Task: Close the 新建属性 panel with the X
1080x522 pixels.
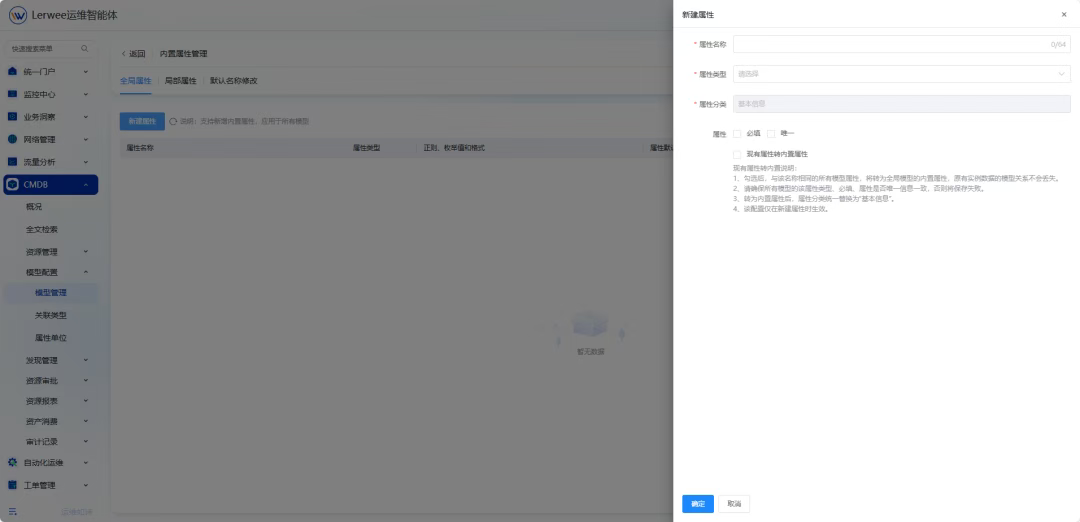Action: (x=1063, y=15)
